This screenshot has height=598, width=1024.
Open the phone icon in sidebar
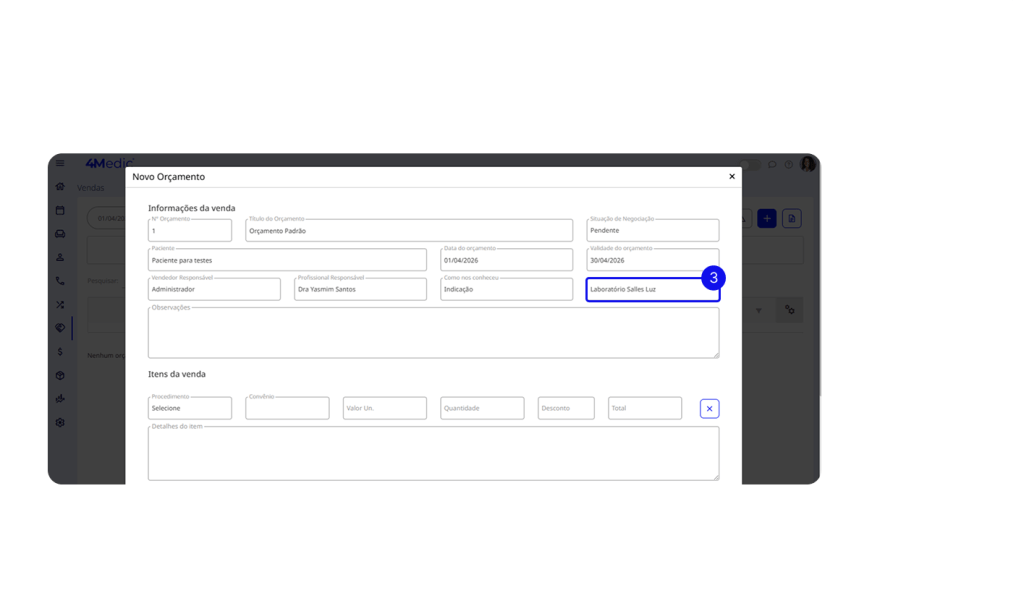(x=60, y=281)
